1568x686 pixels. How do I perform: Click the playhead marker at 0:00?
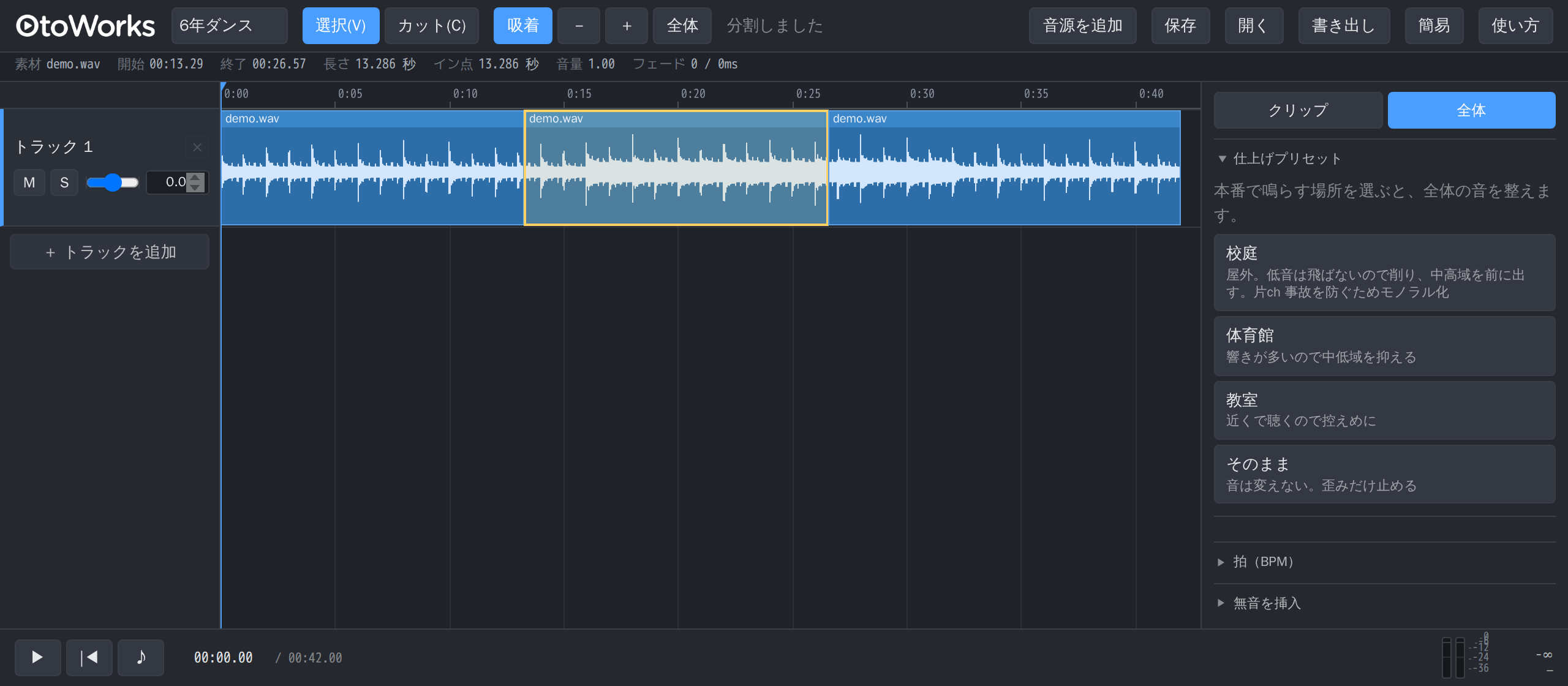pos(223,86)
